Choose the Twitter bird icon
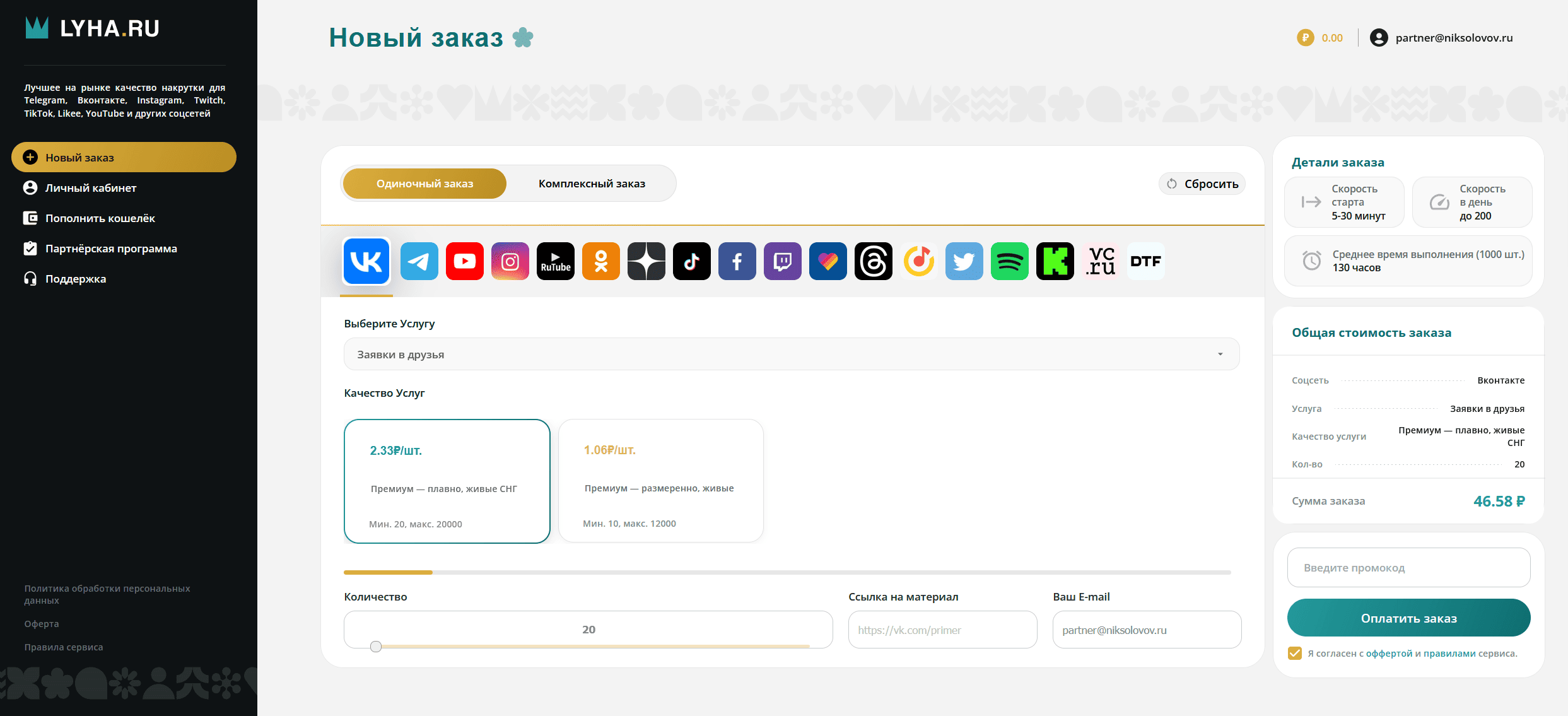The image size is (1568, 716). pos(964,261)
